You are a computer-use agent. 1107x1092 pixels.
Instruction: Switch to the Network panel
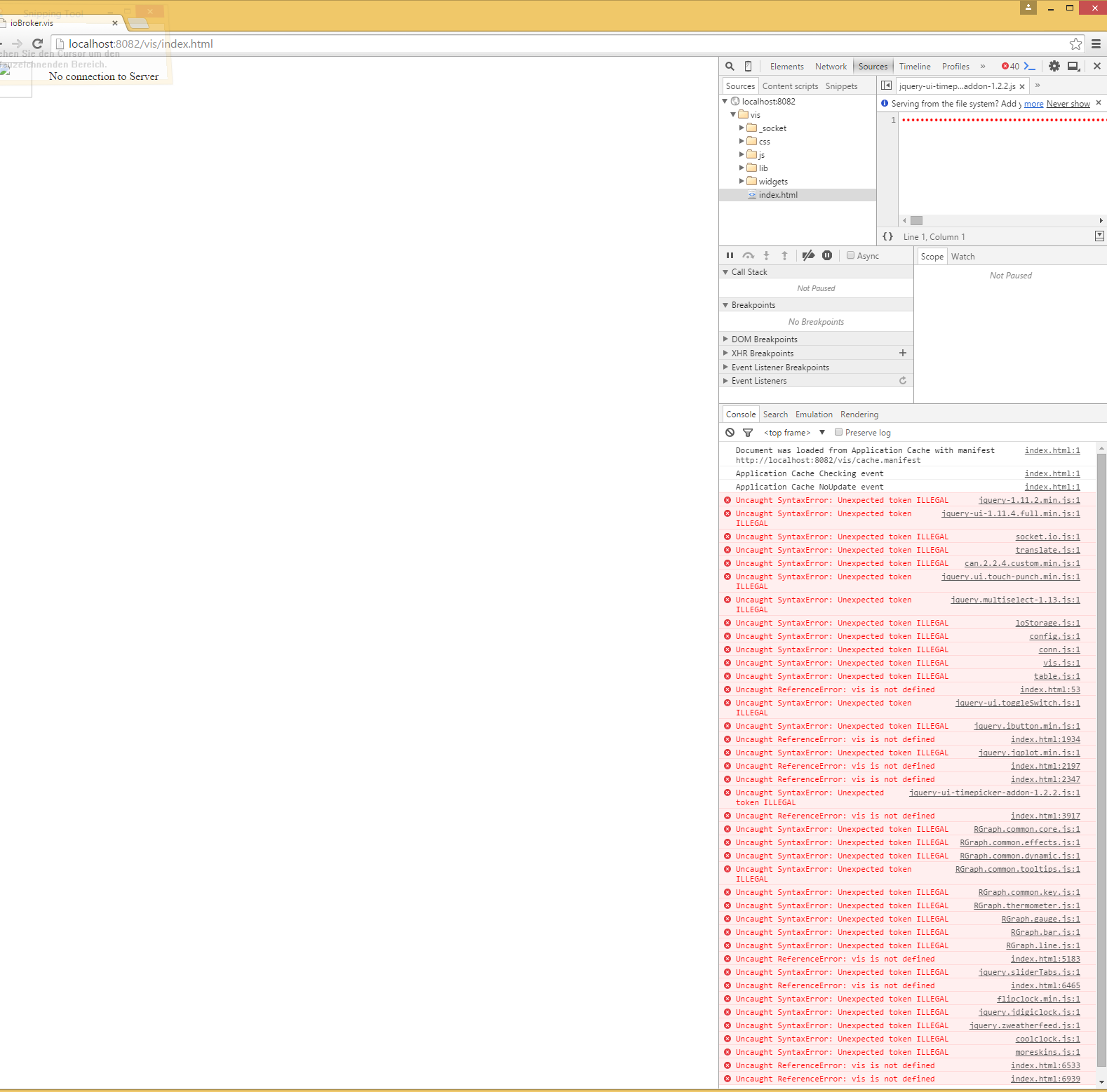(831, 67)
